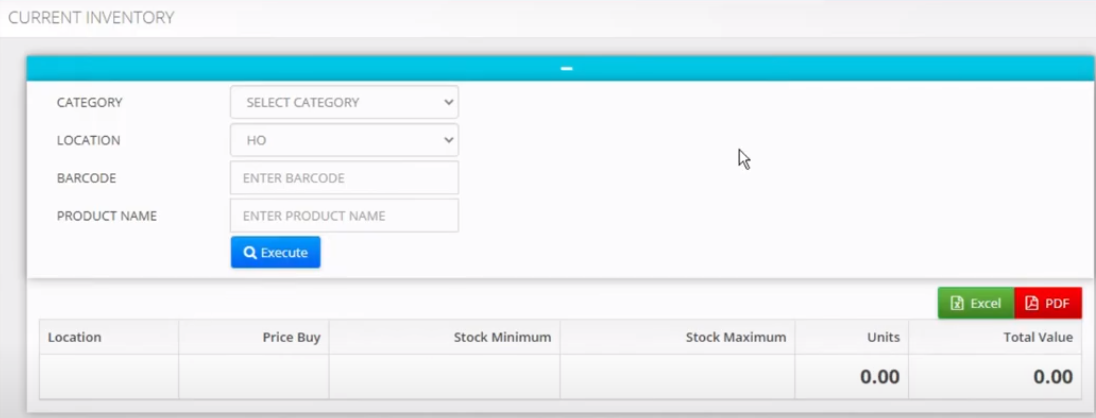Click the BARCODE field label
Image resolution: width=1096 pixels, height=418 pixels.
coord(87,178)
